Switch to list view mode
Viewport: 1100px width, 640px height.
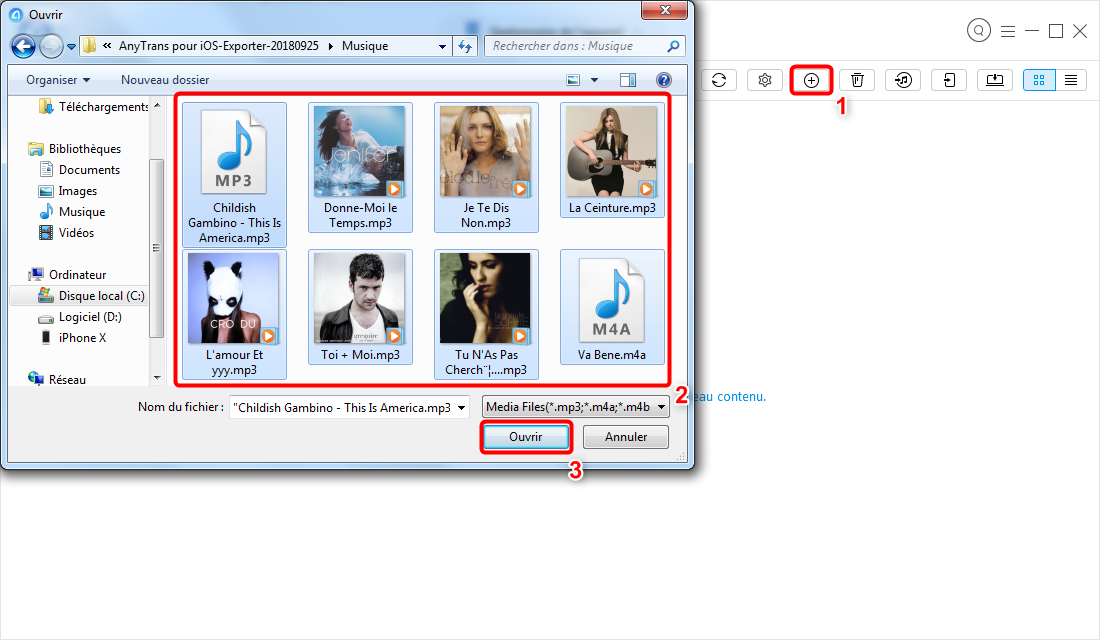tap(1071, 80)
